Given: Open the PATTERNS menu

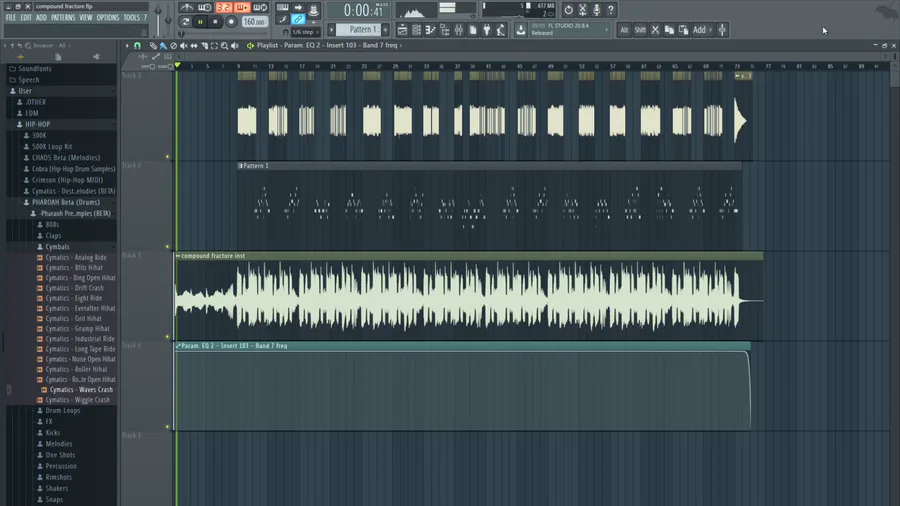Looking at the screenshot, I should pos(63,18).
